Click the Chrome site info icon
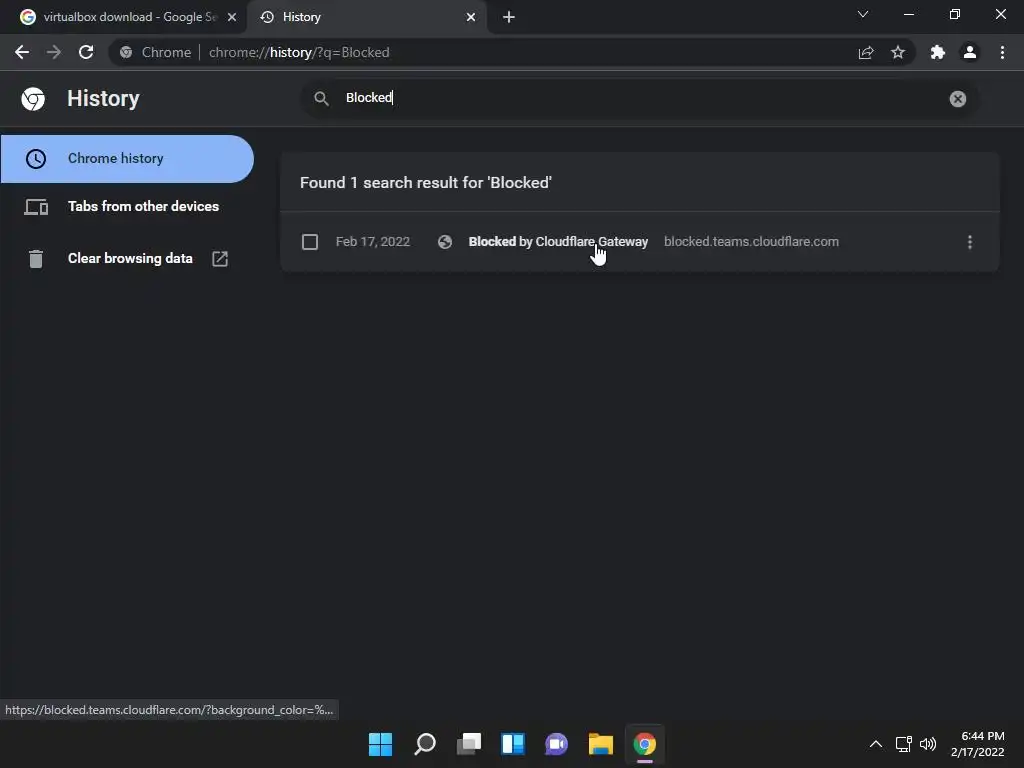Viewport: 1024px width, 768px height. click(x=126, y=52)
